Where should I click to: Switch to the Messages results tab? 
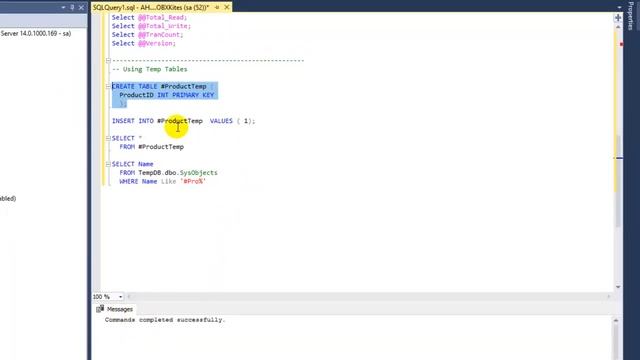[x=115, y=309]
